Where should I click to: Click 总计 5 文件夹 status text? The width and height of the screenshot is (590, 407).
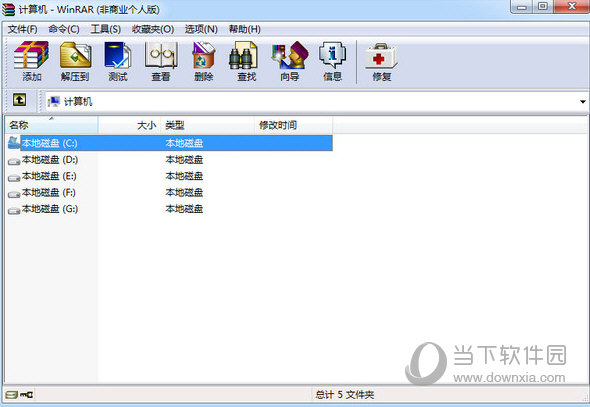(344, 395)
